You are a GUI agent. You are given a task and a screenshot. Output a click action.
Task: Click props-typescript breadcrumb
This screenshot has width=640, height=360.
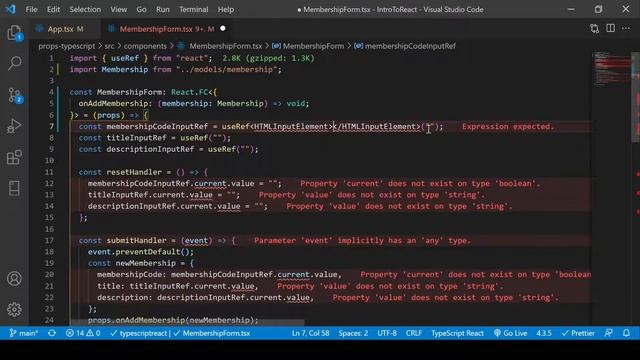[67, 46]
